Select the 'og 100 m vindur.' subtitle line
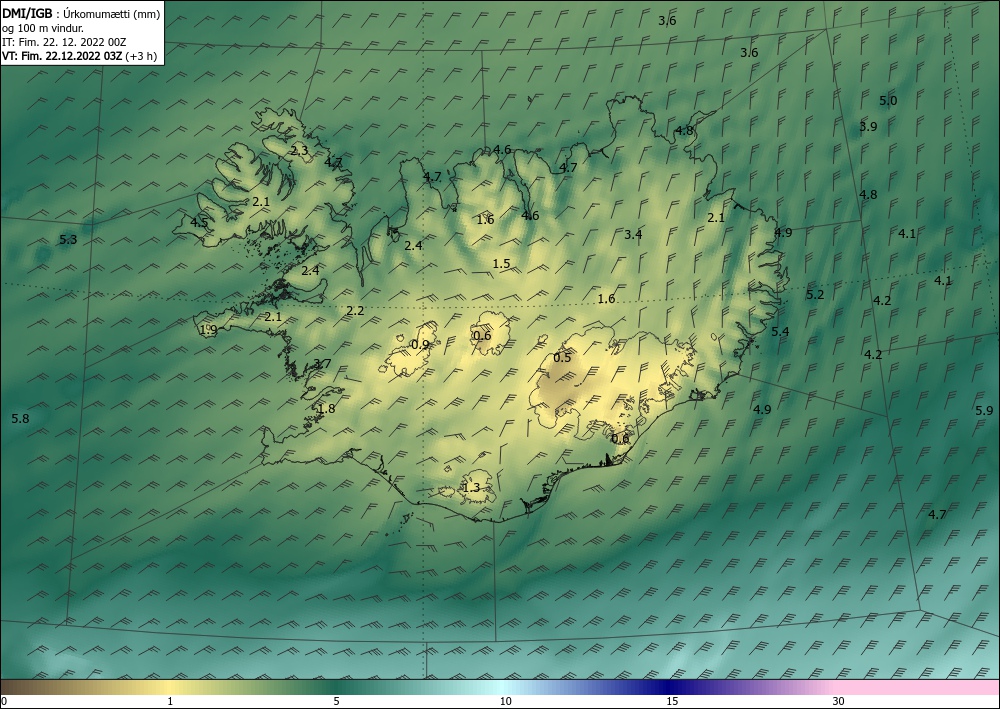The height and width of the screenshot is (709, 1000). [x=43, y=28]
